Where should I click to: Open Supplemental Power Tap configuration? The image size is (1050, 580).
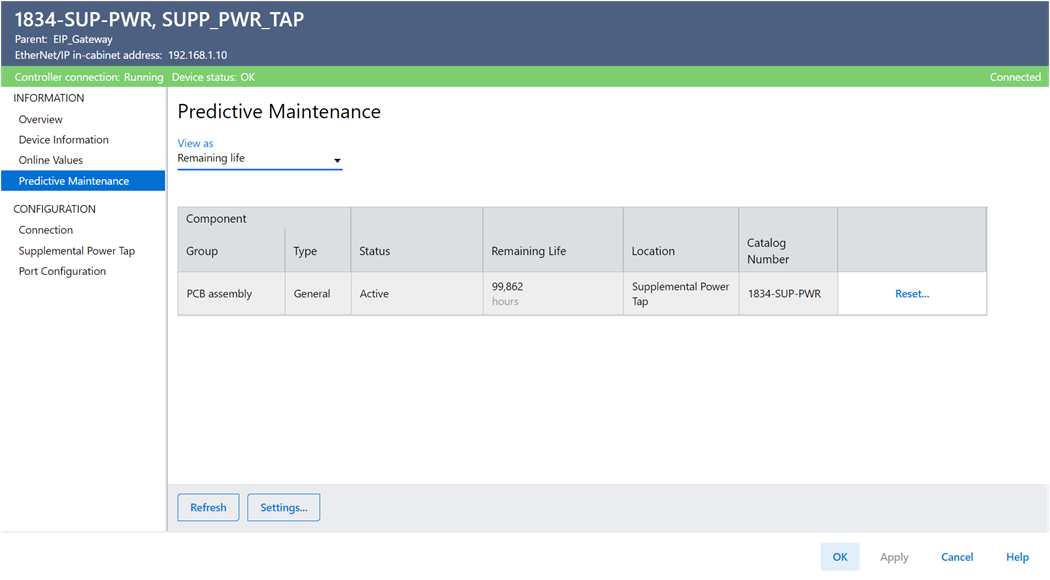point(76,250)
